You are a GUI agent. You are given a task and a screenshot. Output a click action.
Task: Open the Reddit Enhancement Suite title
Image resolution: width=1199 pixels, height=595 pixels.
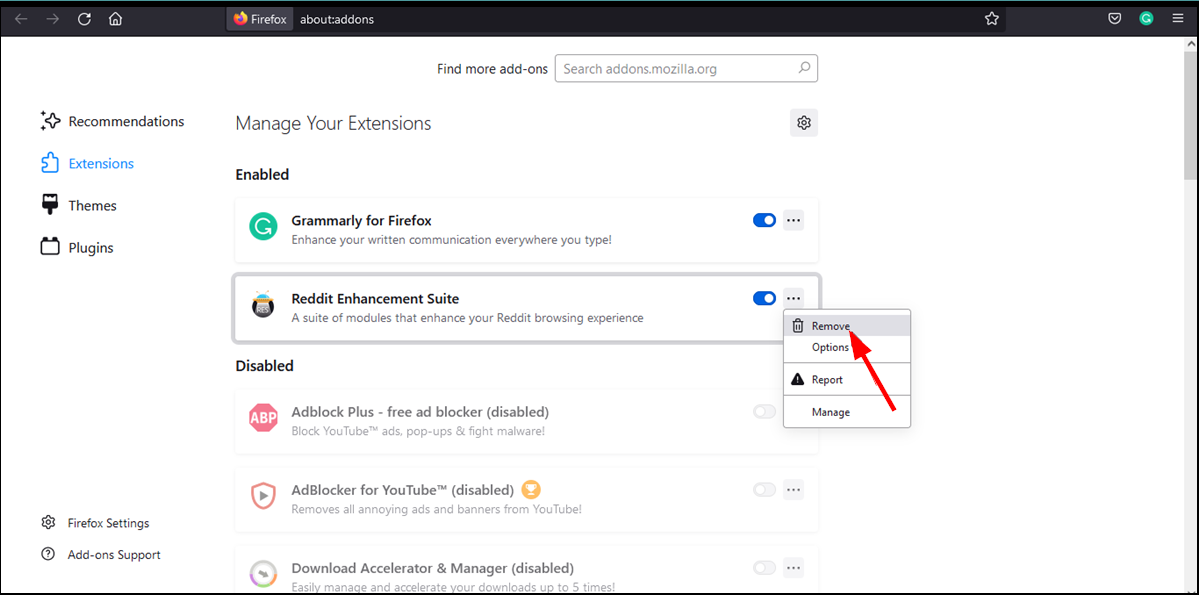pos(375,298)
